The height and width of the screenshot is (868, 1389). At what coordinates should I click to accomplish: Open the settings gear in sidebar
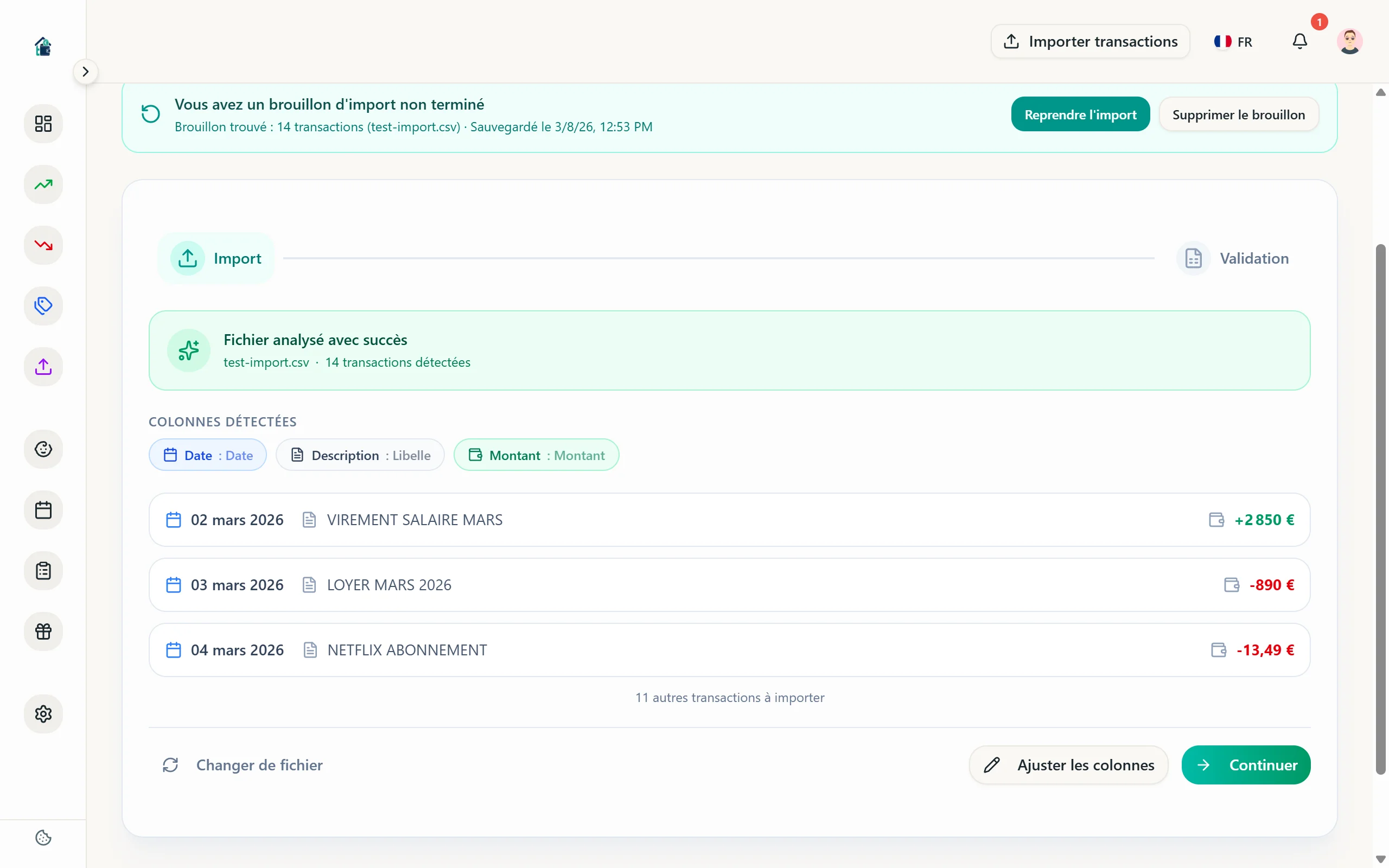tap(43, 713)
